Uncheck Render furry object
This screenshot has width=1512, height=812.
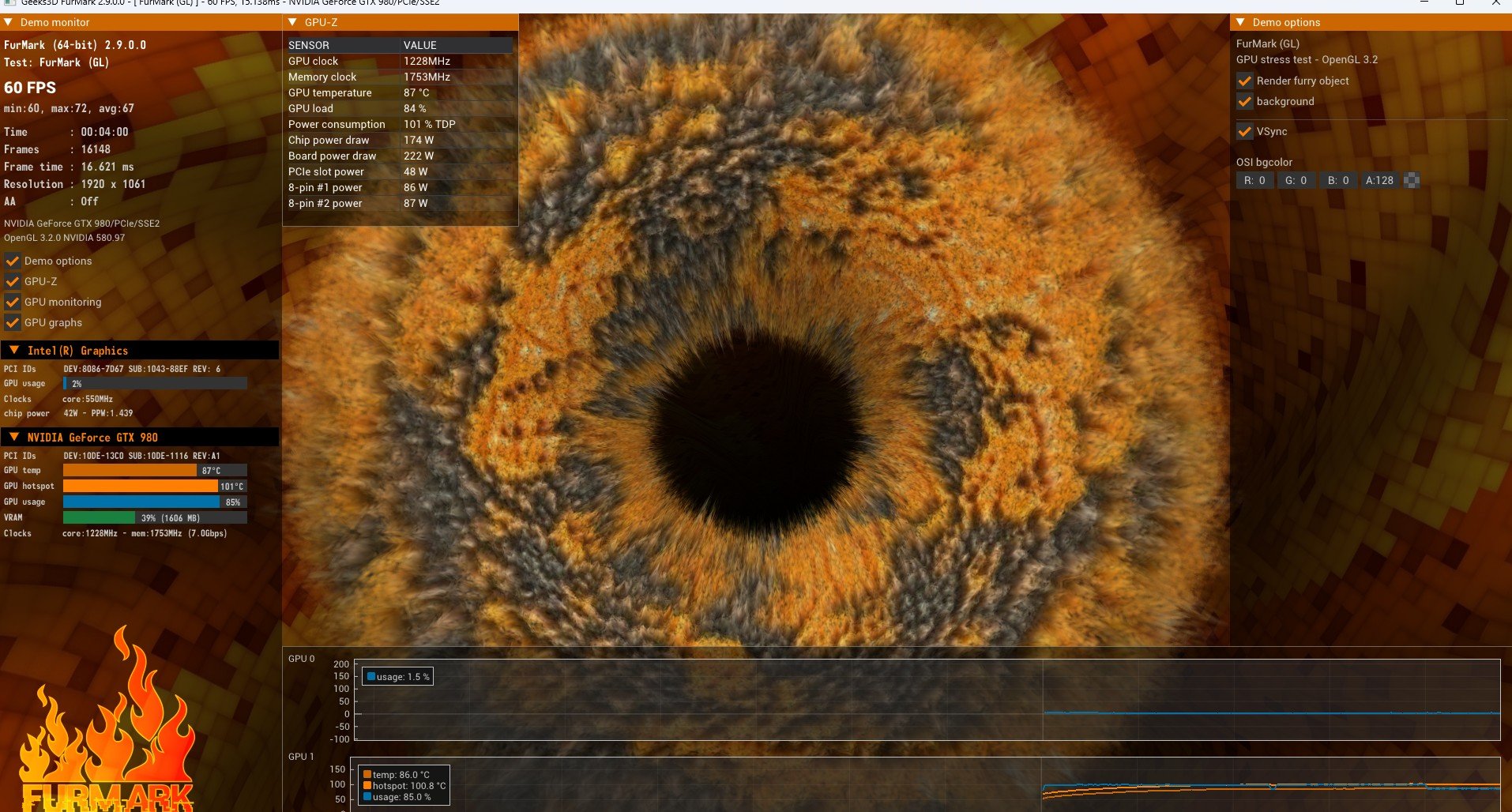[x=1245, y=81]
